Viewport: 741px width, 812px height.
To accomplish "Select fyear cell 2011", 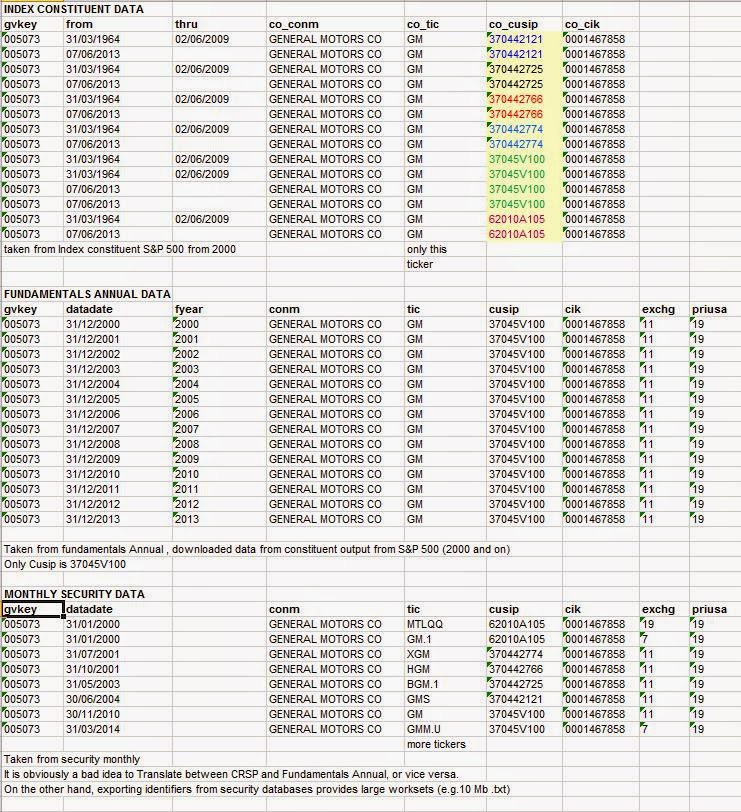I will (219, 489).
